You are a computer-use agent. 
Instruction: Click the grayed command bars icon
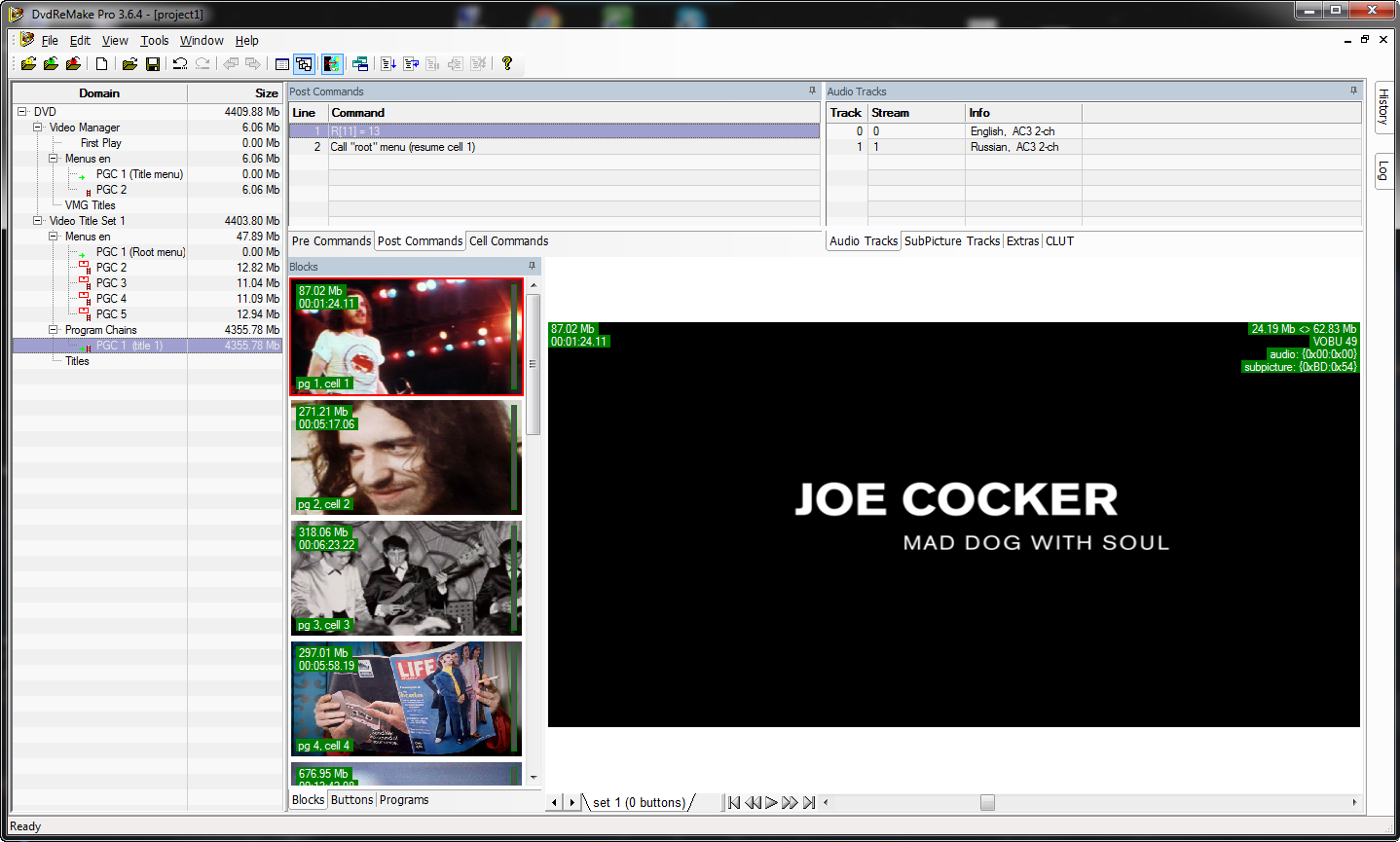[433, 63]
